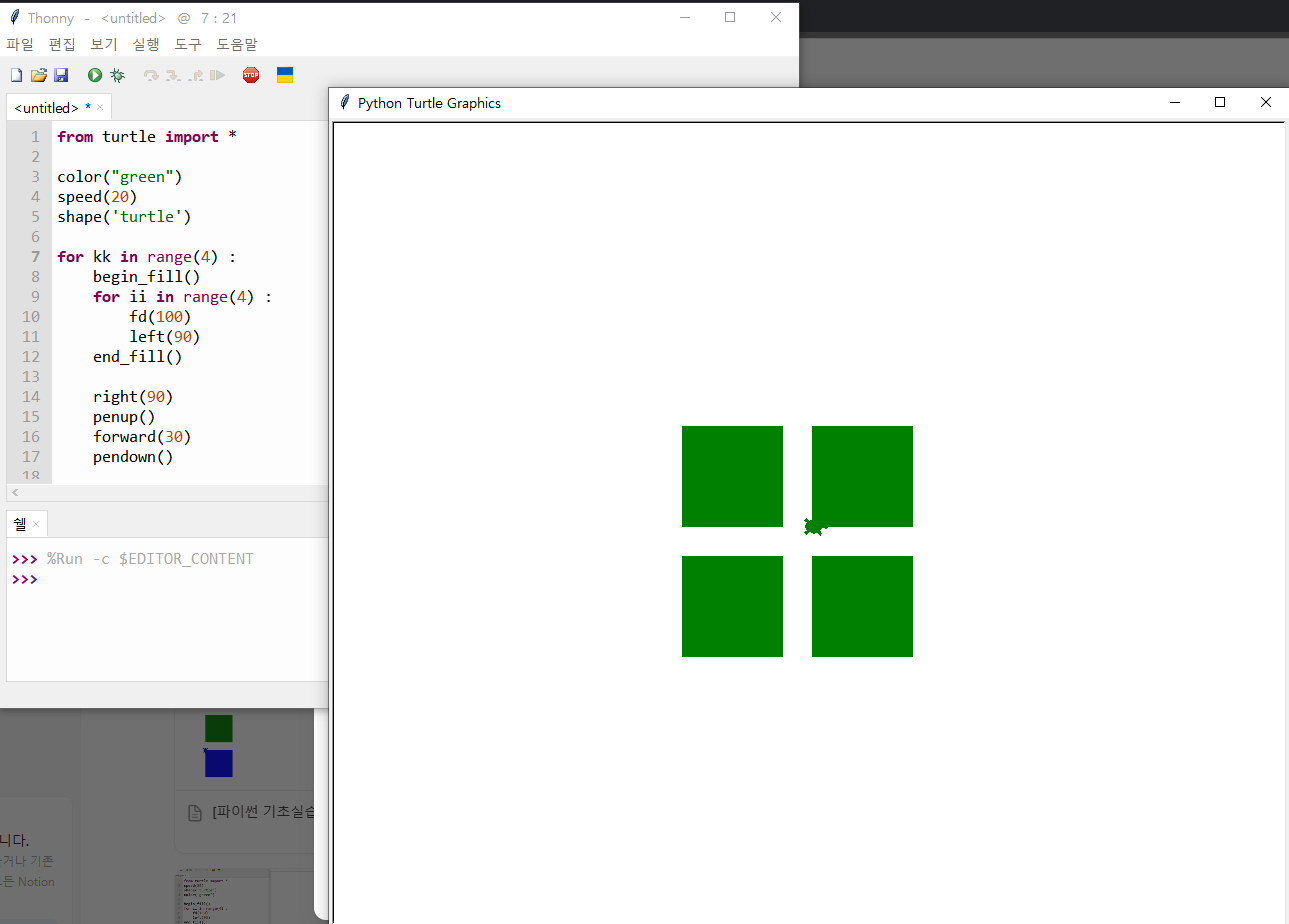
Task: Open a file using the folder icon
Action: (x=39, y=75)
